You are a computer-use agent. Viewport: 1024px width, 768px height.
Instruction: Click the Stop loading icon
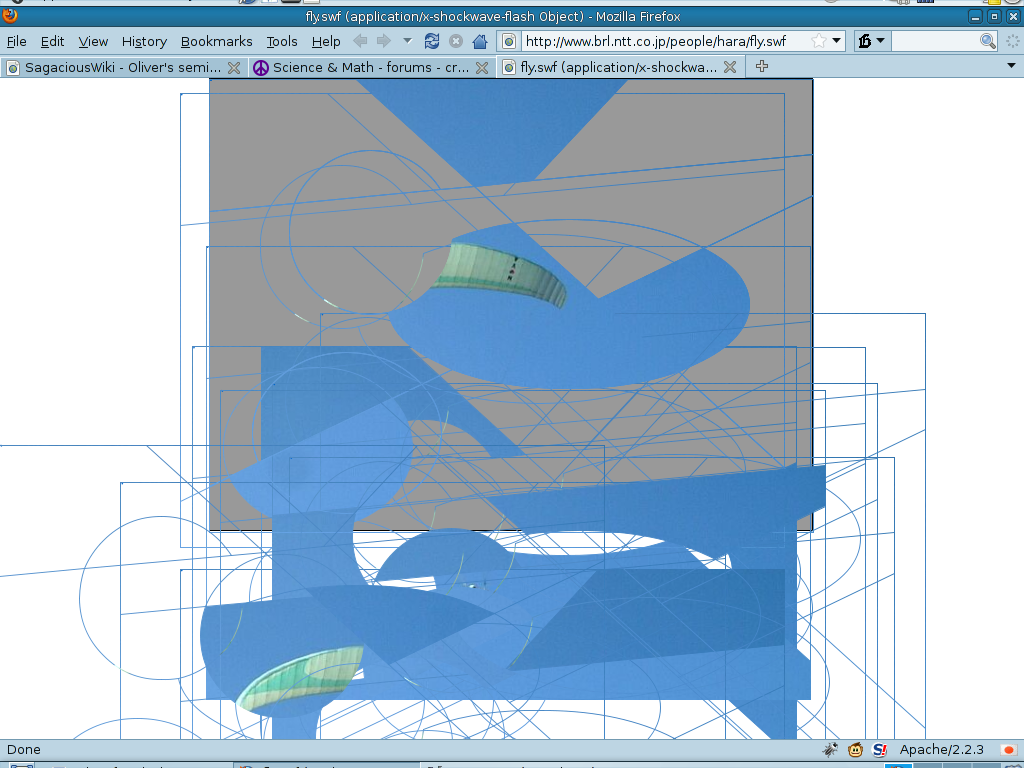(x=456, y=41)
